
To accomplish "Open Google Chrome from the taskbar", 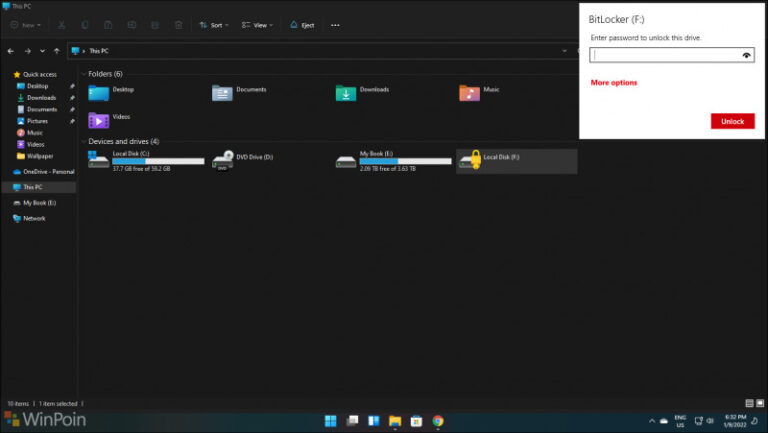I will pyautogui.click(x=438, y=421).
